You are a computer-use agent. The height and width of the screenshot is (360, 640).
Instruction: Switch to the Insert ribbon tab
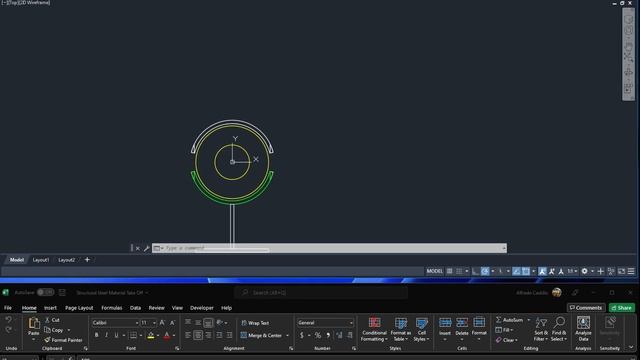(x=50, y=308)
